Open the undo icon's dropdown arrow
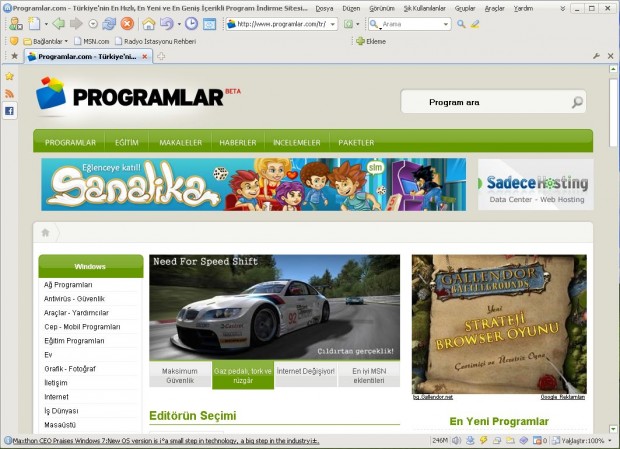Viewport: 620px width, 449px height. click(x=179, y=24)
